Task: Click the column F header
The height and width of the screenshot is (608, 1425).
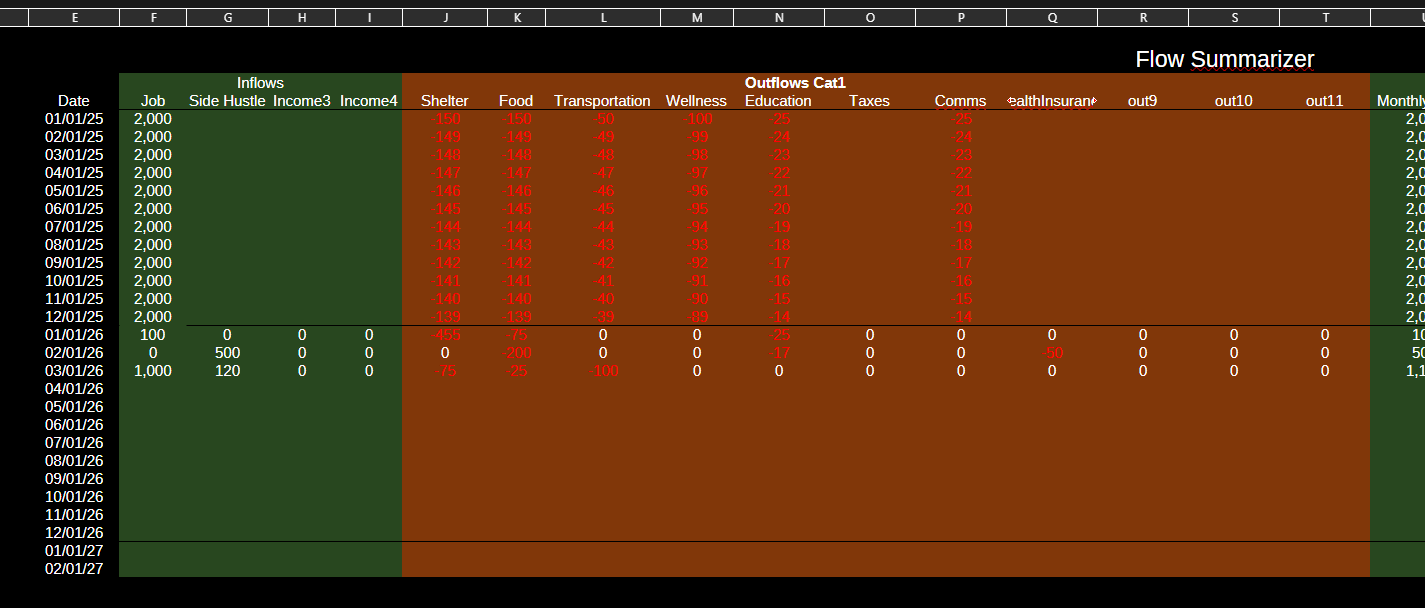Action: [x=153, y=18]
